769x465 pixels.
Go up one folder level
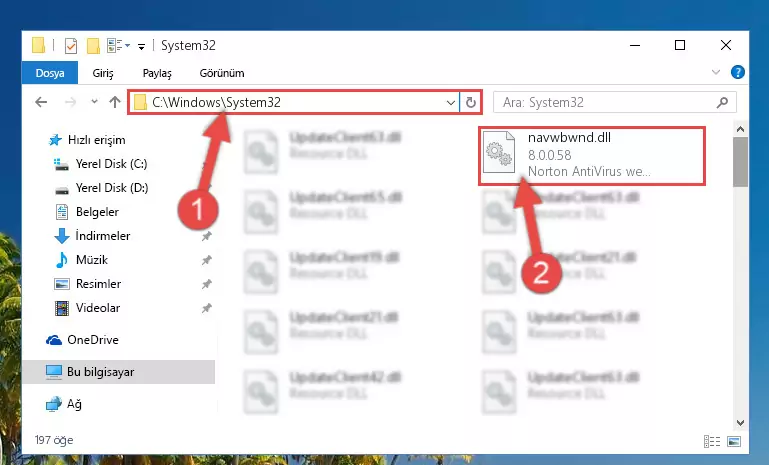115,102
